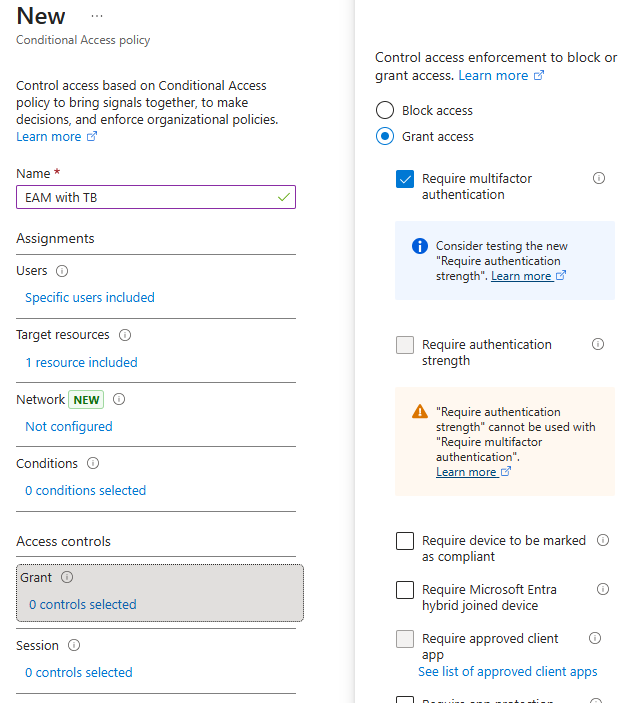Click the info icon next to Network
Screen dimensions: 644x703
click(119, 399)
